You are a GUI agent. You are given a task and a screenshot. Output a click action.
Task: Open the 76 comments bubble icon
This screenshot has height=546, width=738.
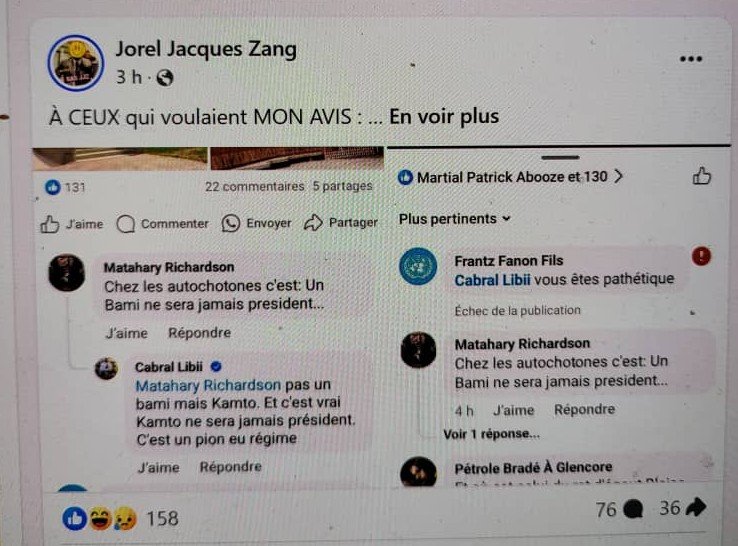633,509
